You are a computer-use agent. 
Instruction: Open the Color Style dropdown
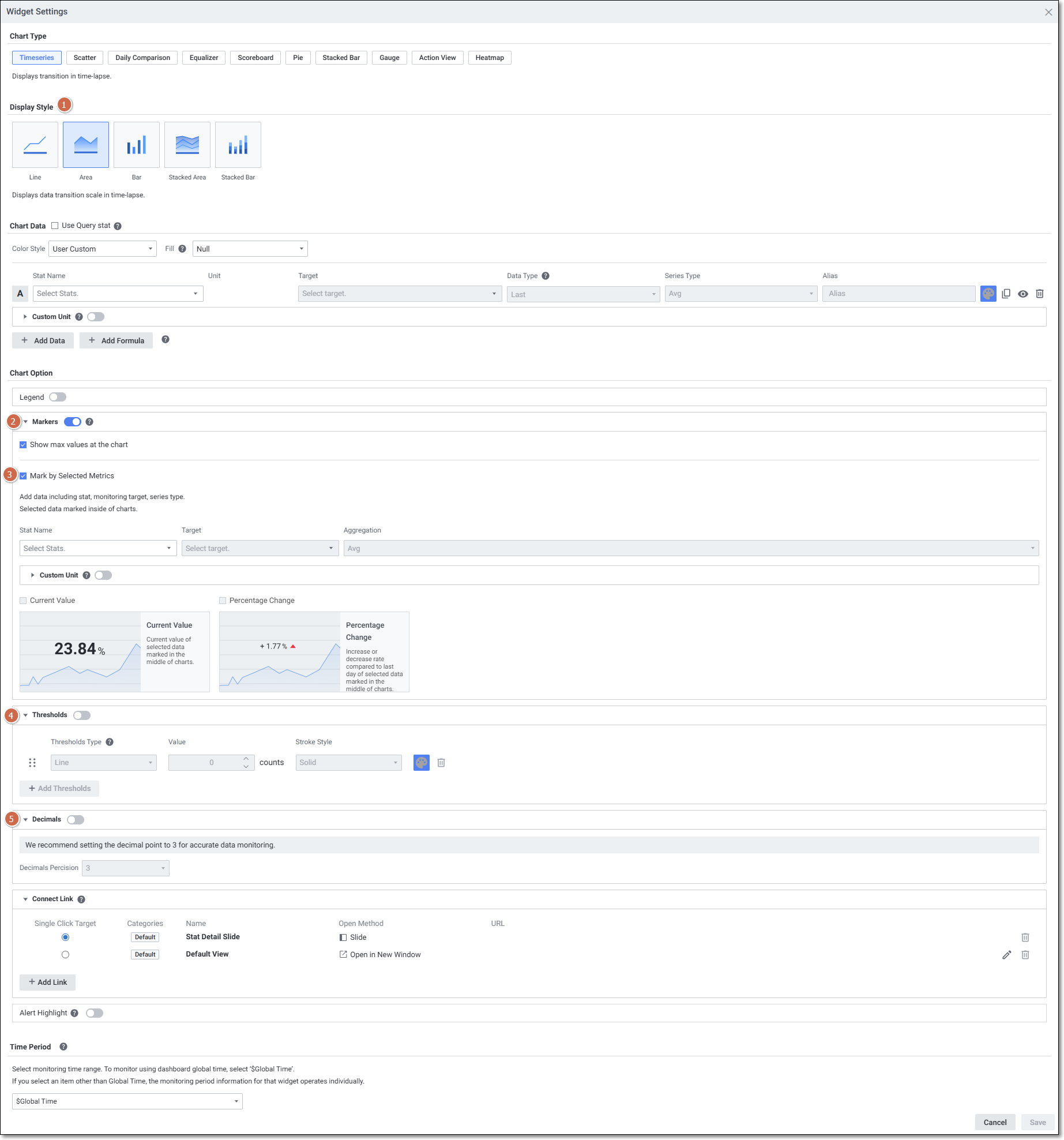click(103, 249)
